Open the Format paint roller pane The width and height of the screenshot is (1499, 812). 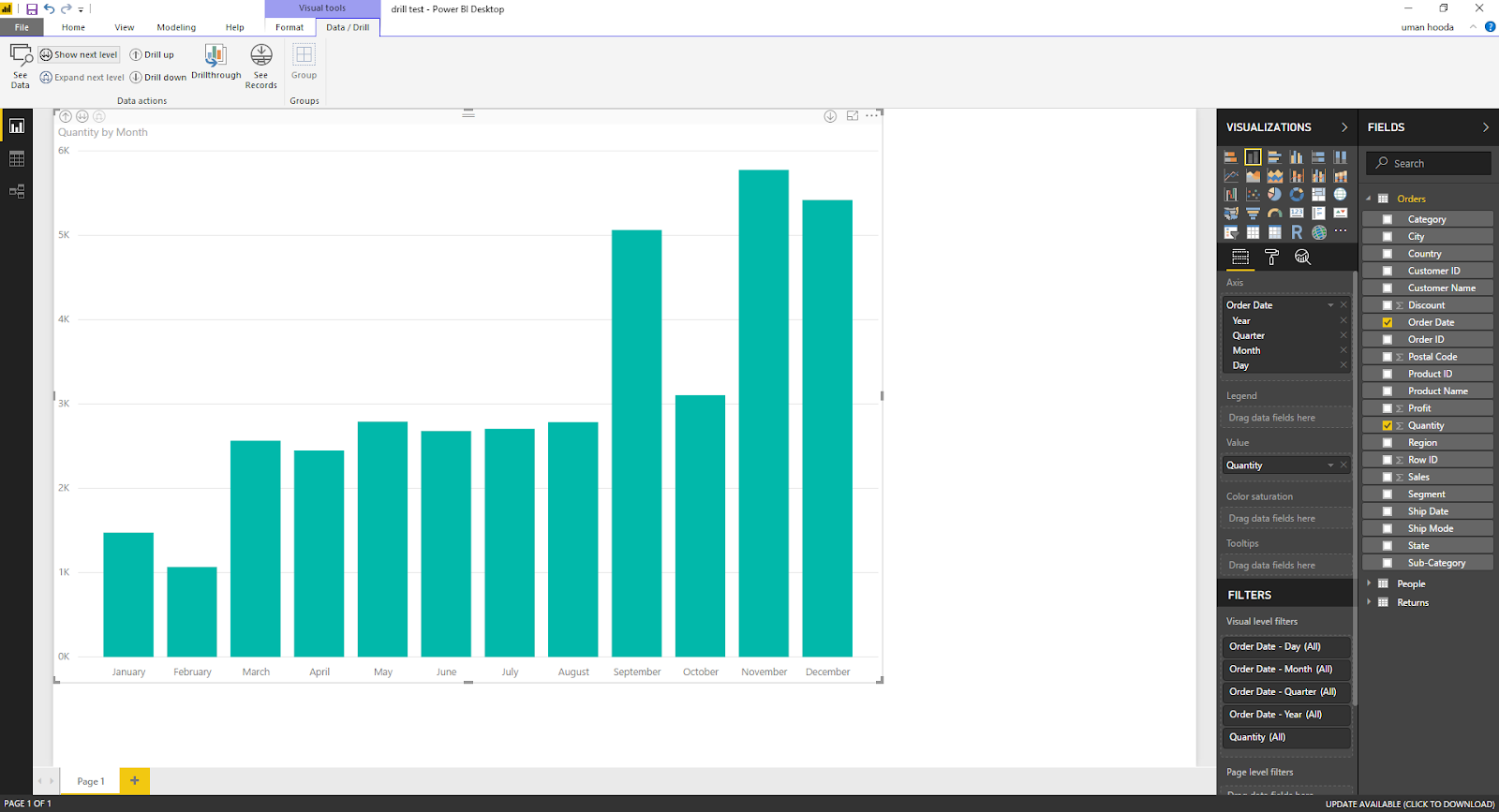click(x=1271, y=257)
